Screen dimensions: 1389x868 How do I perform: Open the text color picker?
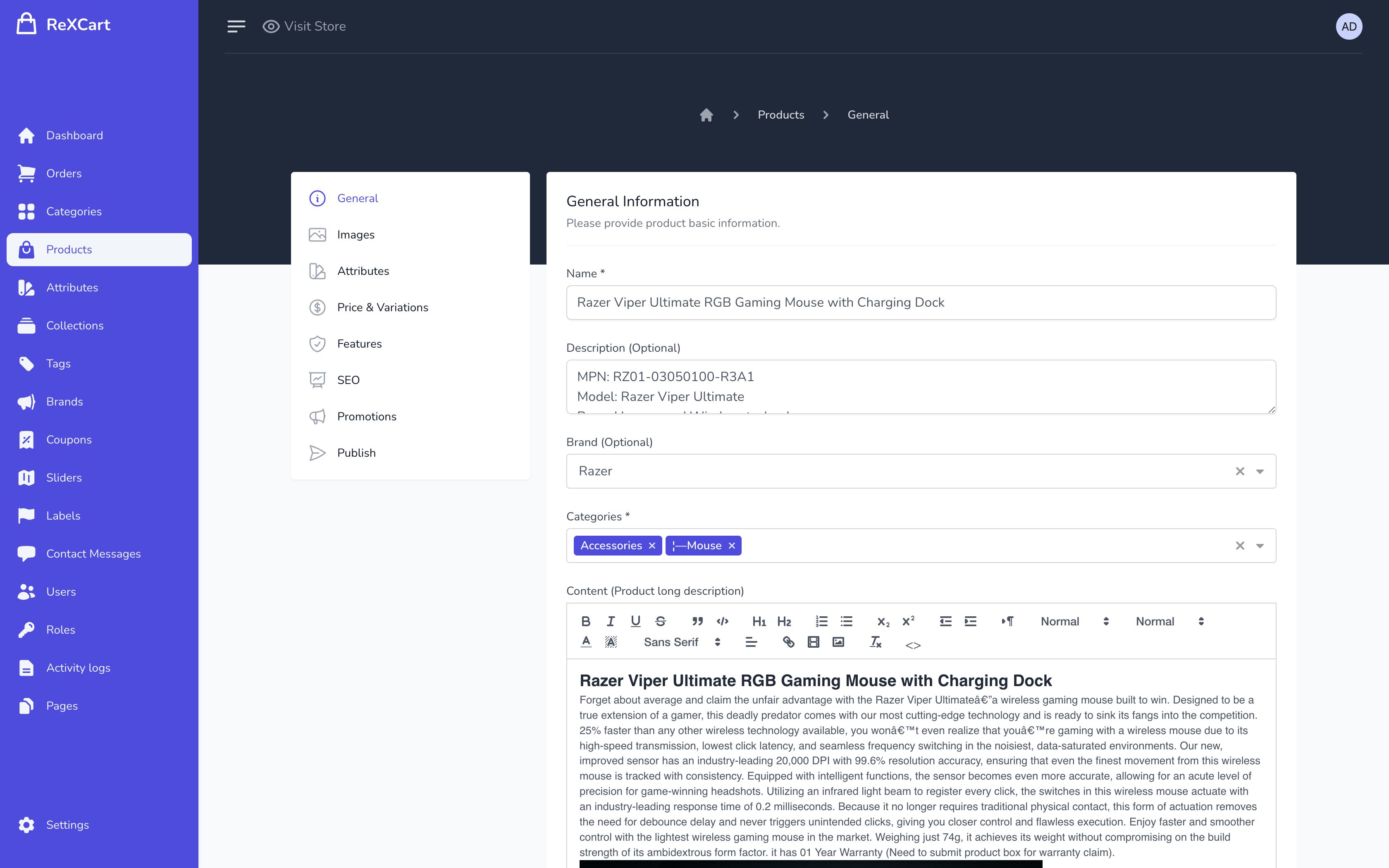click(x=585, y=642)
